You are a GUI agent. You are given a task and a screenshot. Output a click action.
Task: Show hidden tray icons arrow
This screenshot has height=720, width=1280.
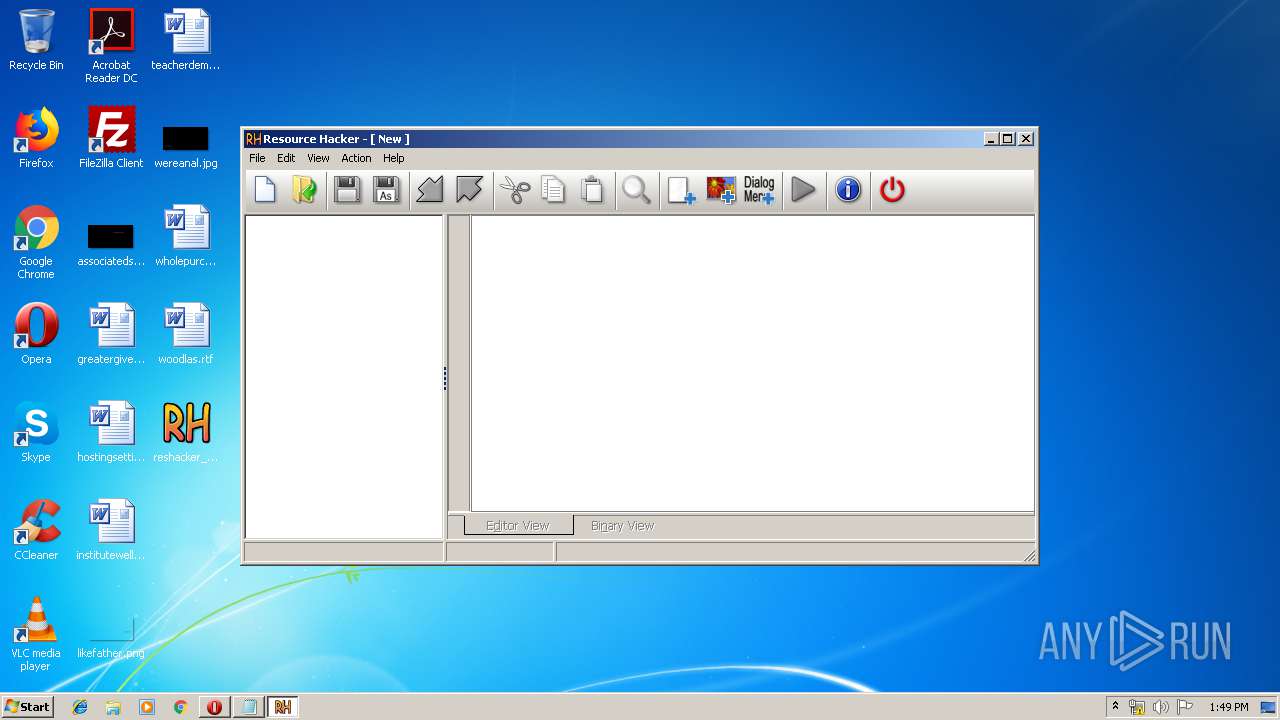[x=1115, y=707]
